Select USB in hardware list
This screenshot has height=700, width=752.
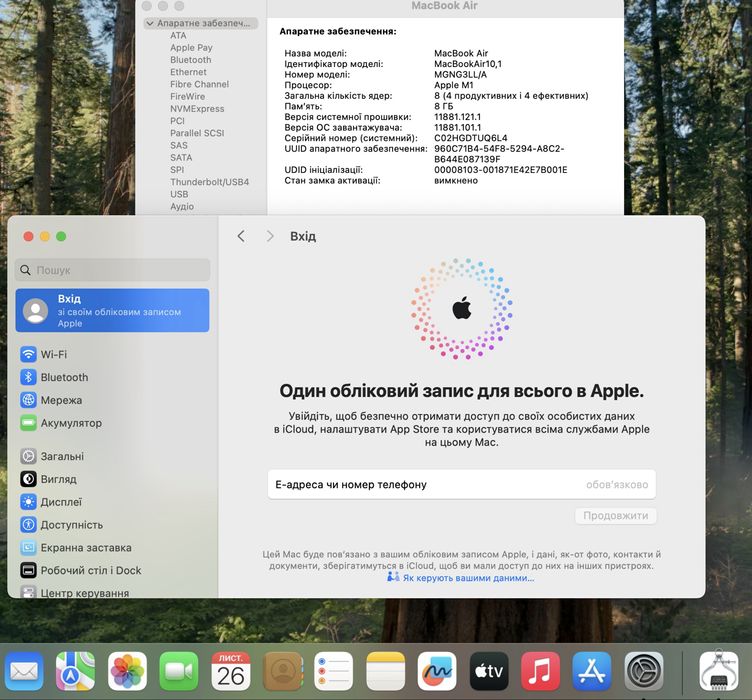tap(179, 194)
